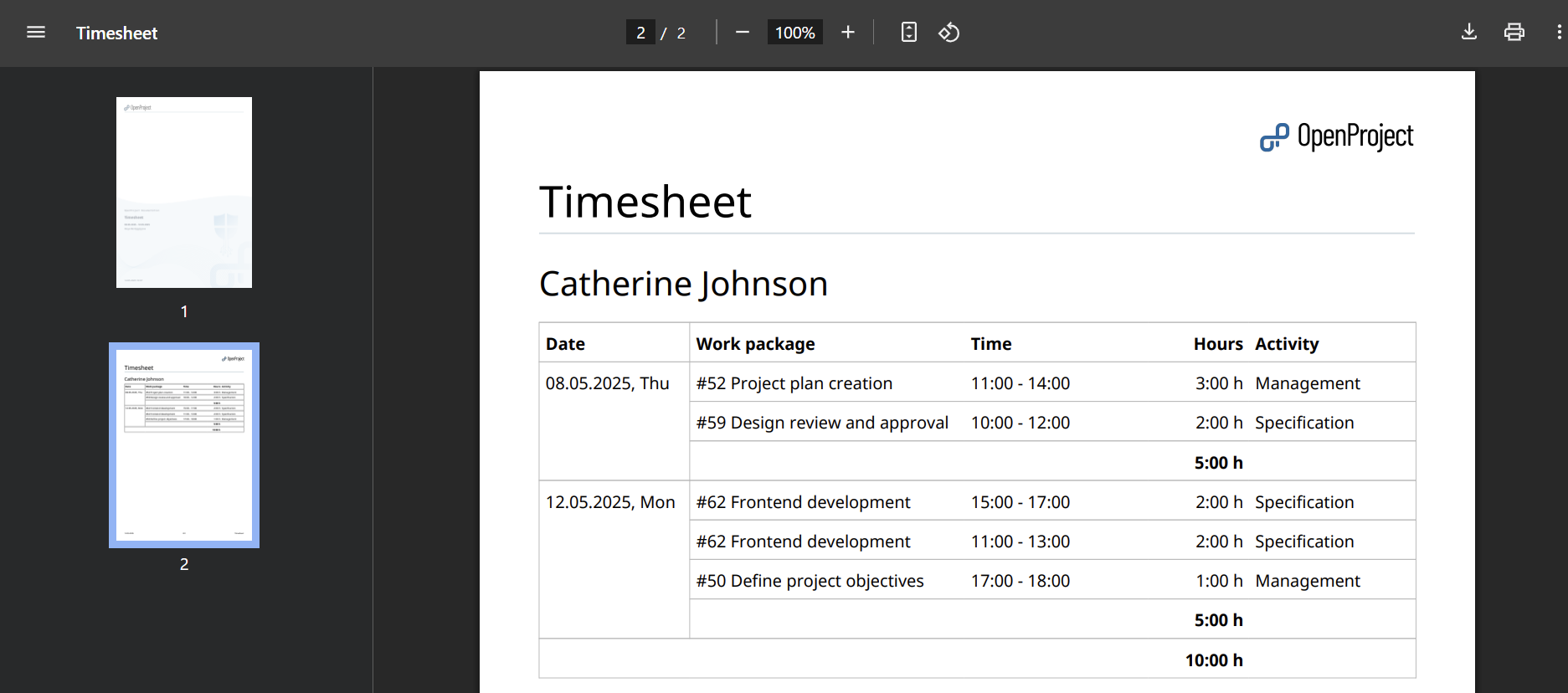This screenshot has height=693, width=1568.
Task: Download the Timesheet PDF
Action: 1468,33
